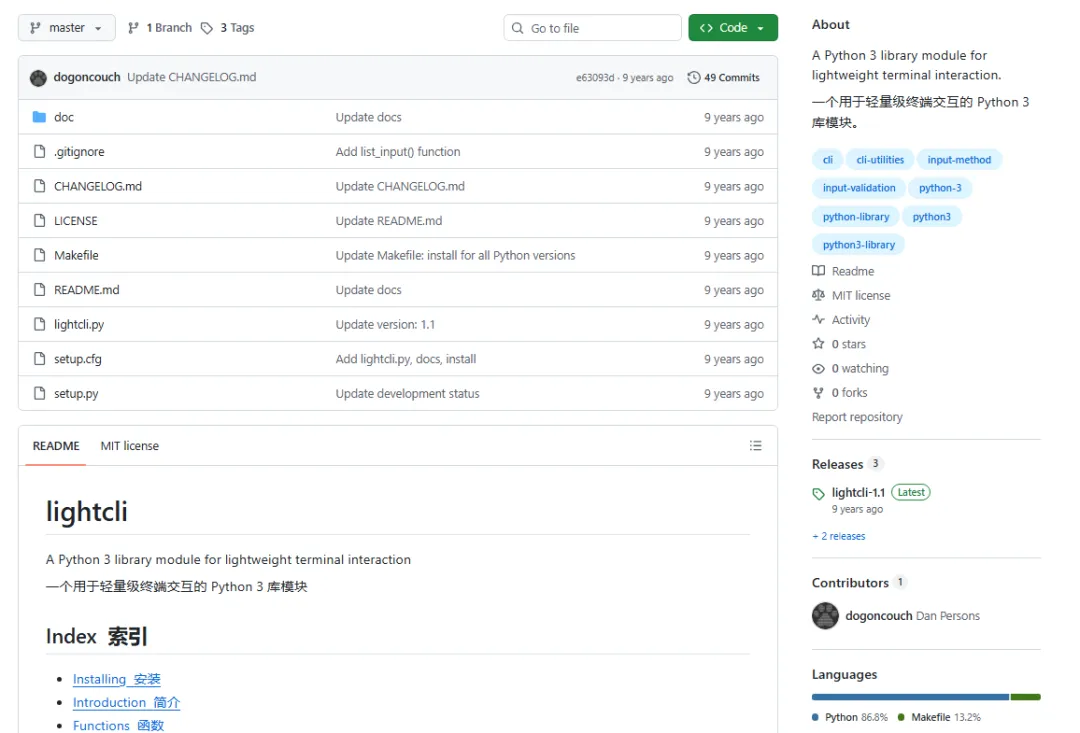Click the eye icon by 0 watching
The height and width of the screenshot is (733, 1080).
pyautogui.click(x=818, y=369)
